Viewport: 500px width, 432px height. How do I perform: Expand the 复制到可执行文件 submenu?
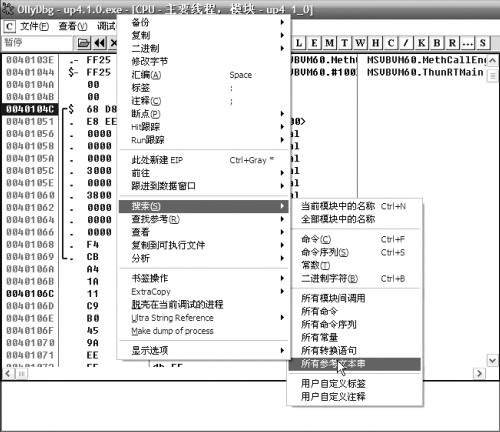click(x=203, y=245)
